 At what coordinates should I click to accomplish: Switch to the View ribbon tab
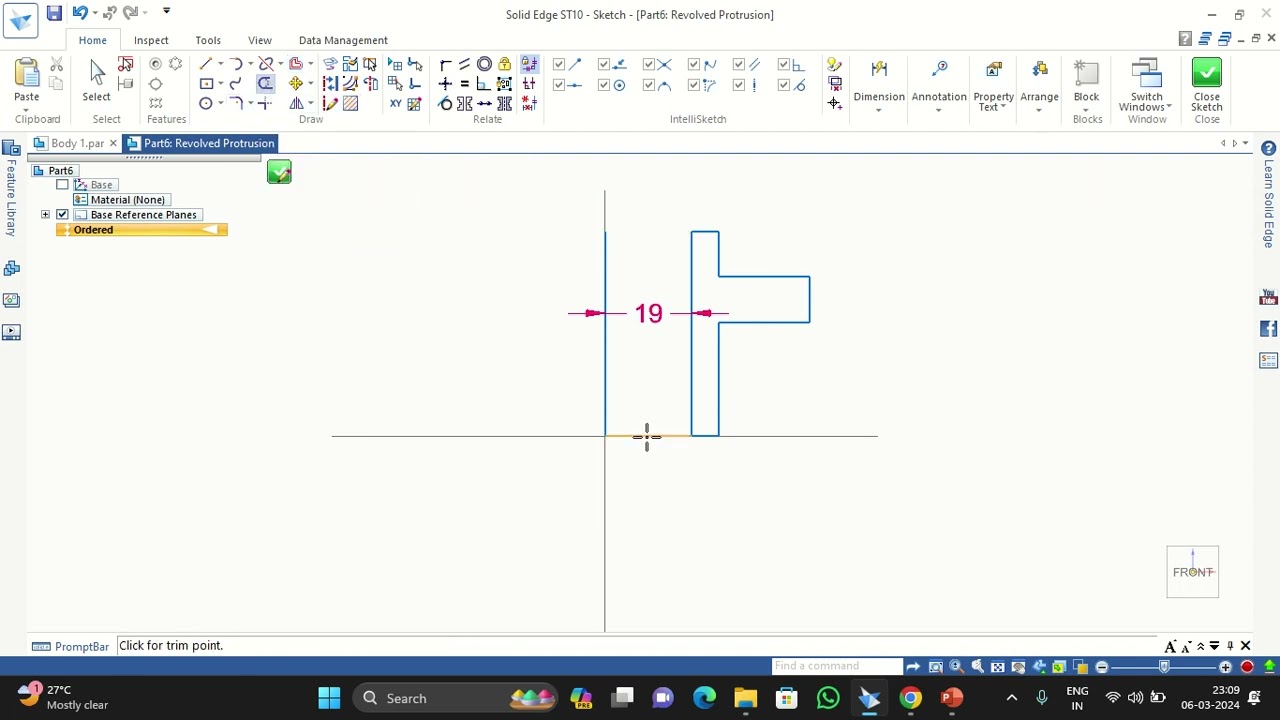pos(260,40)
